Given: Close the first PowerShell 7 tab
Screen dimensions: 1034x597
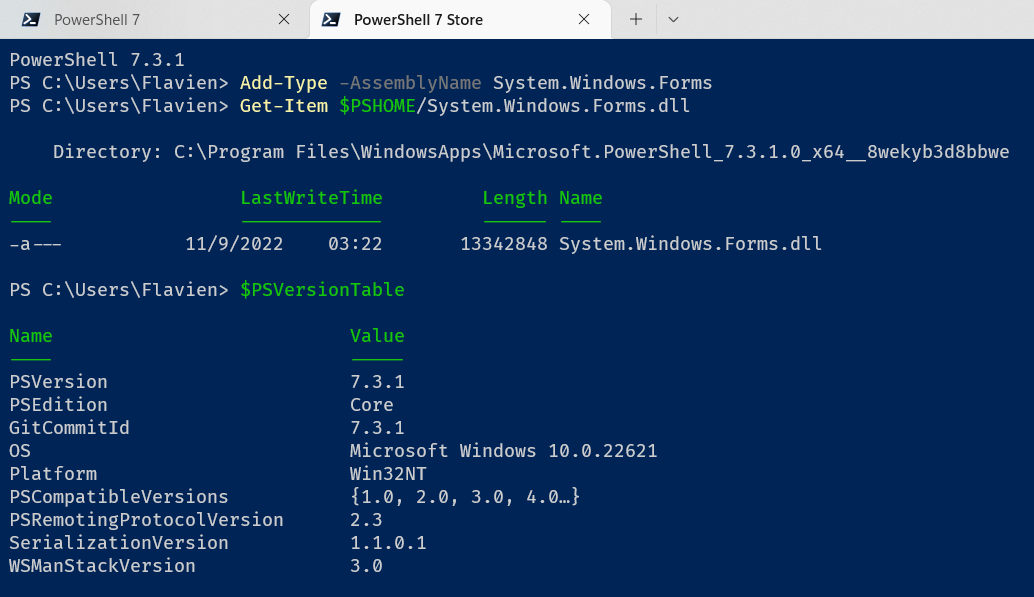Looking at the screenshot, I should point(283,19).
